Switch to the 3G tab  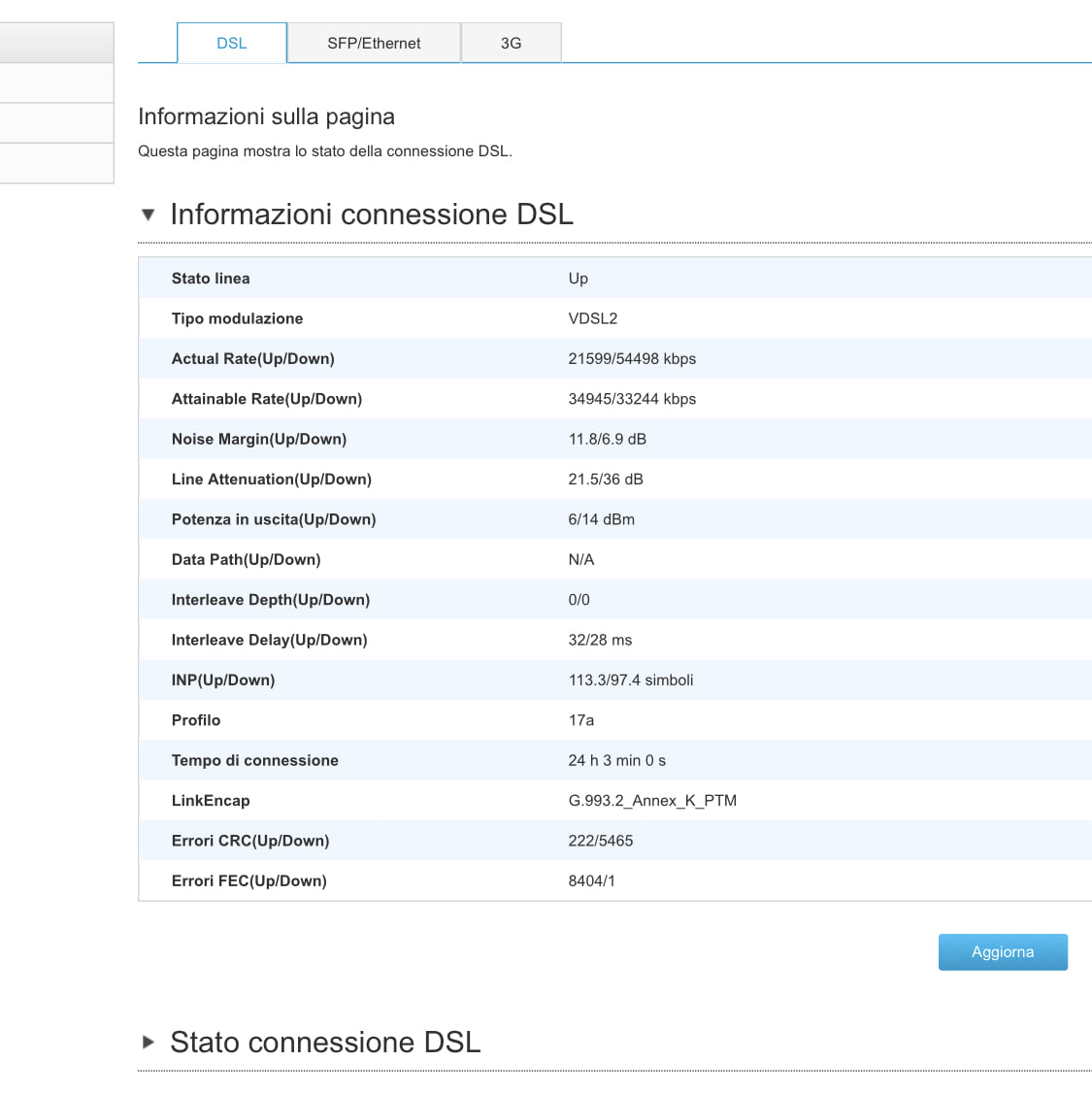[511, 44]
